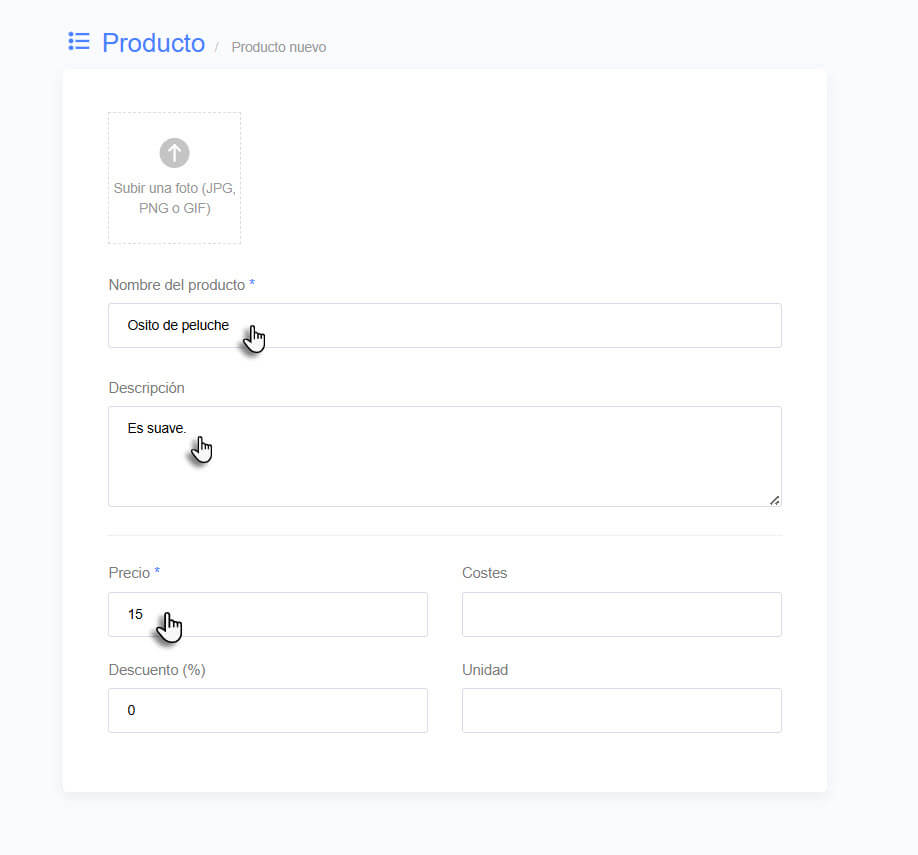Select the Descuento (%) input field
Screen dimensions: 918x855
[x=268, y=710]
